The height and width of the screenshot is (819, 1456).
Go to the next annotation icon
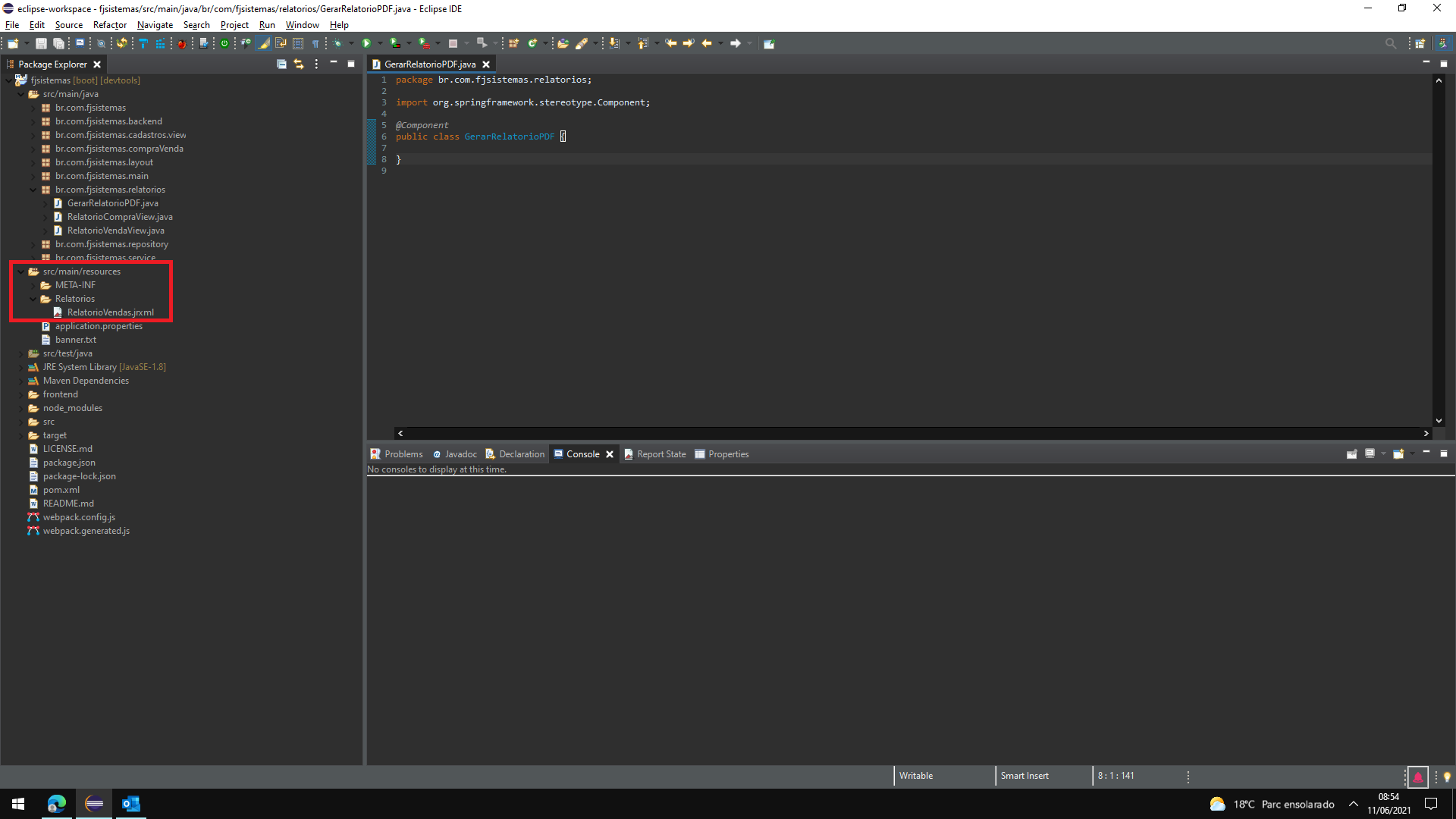[613, 44]
